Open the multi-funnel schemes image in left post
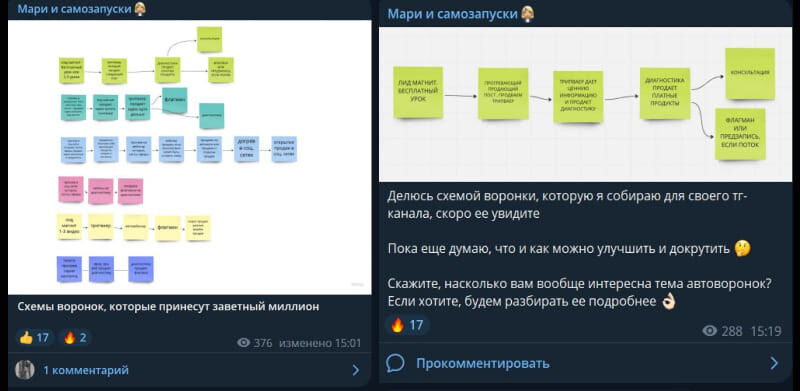Viewport: 800px width, 391px height. point(189,157)
